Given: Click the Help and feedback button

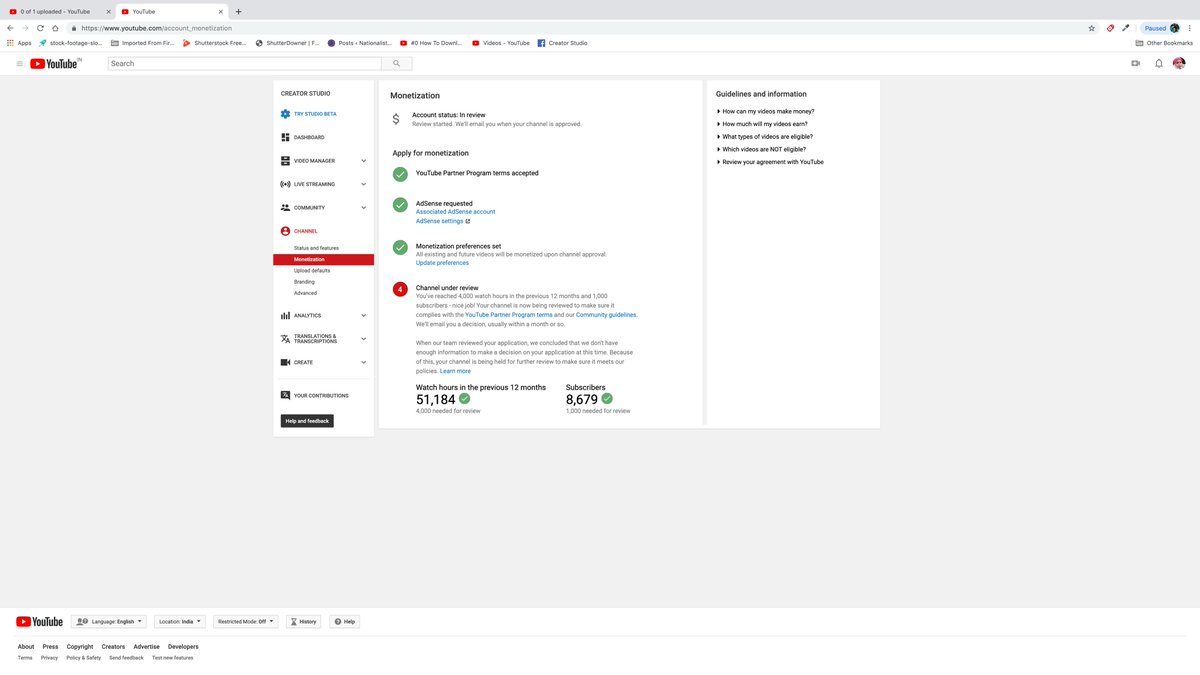Looking at the screenshot, I should coord(307,421).
